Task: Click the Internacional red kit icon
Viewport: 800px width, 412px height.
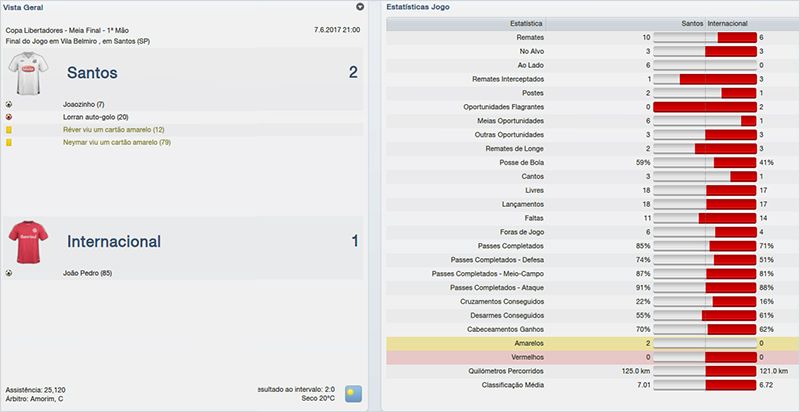Action: point(28,241)
